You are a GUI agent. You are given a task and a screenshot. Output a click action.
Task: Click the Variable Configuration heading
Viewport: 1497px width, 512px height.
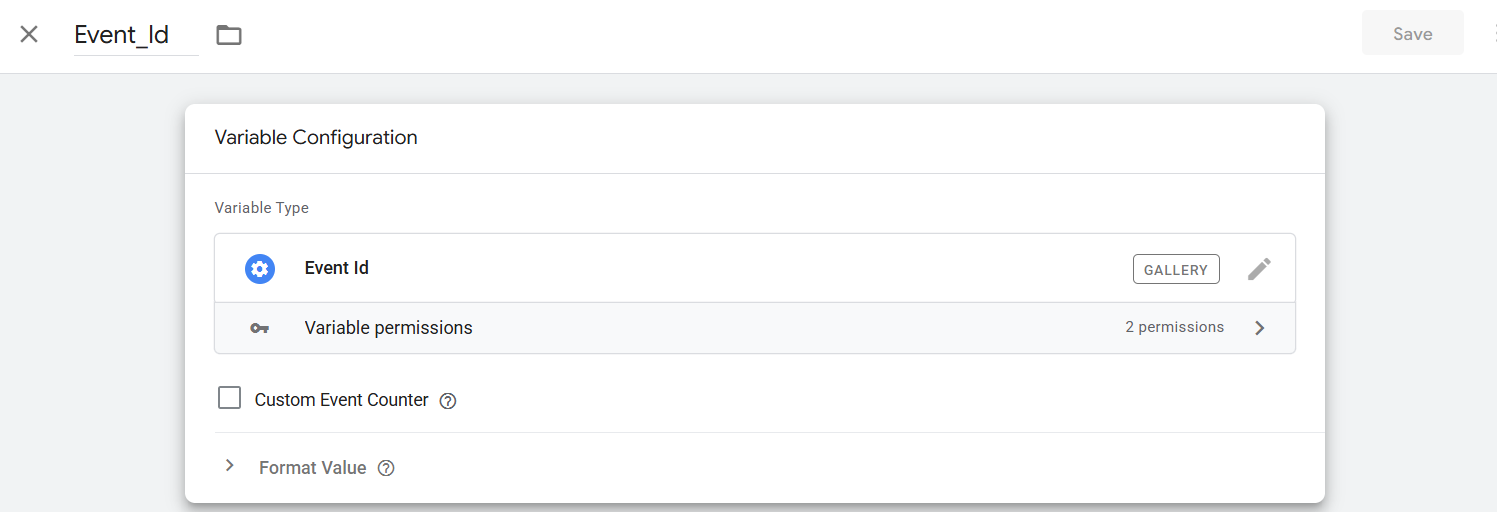[x=316, y=138]
